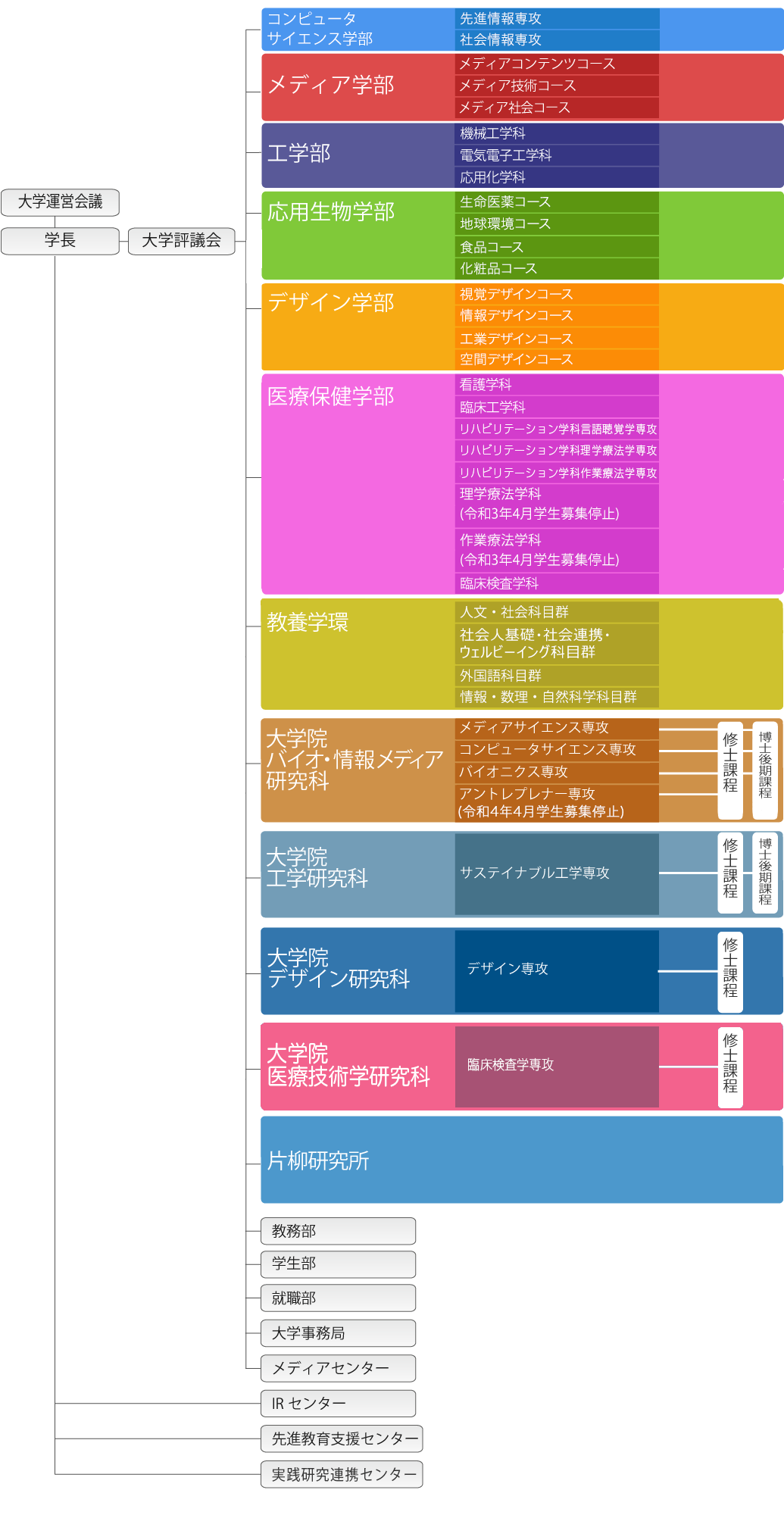Click リハビリテーション学科理学療法学専攻
This screenshot has height=1515, width=784.
(557, 451)
